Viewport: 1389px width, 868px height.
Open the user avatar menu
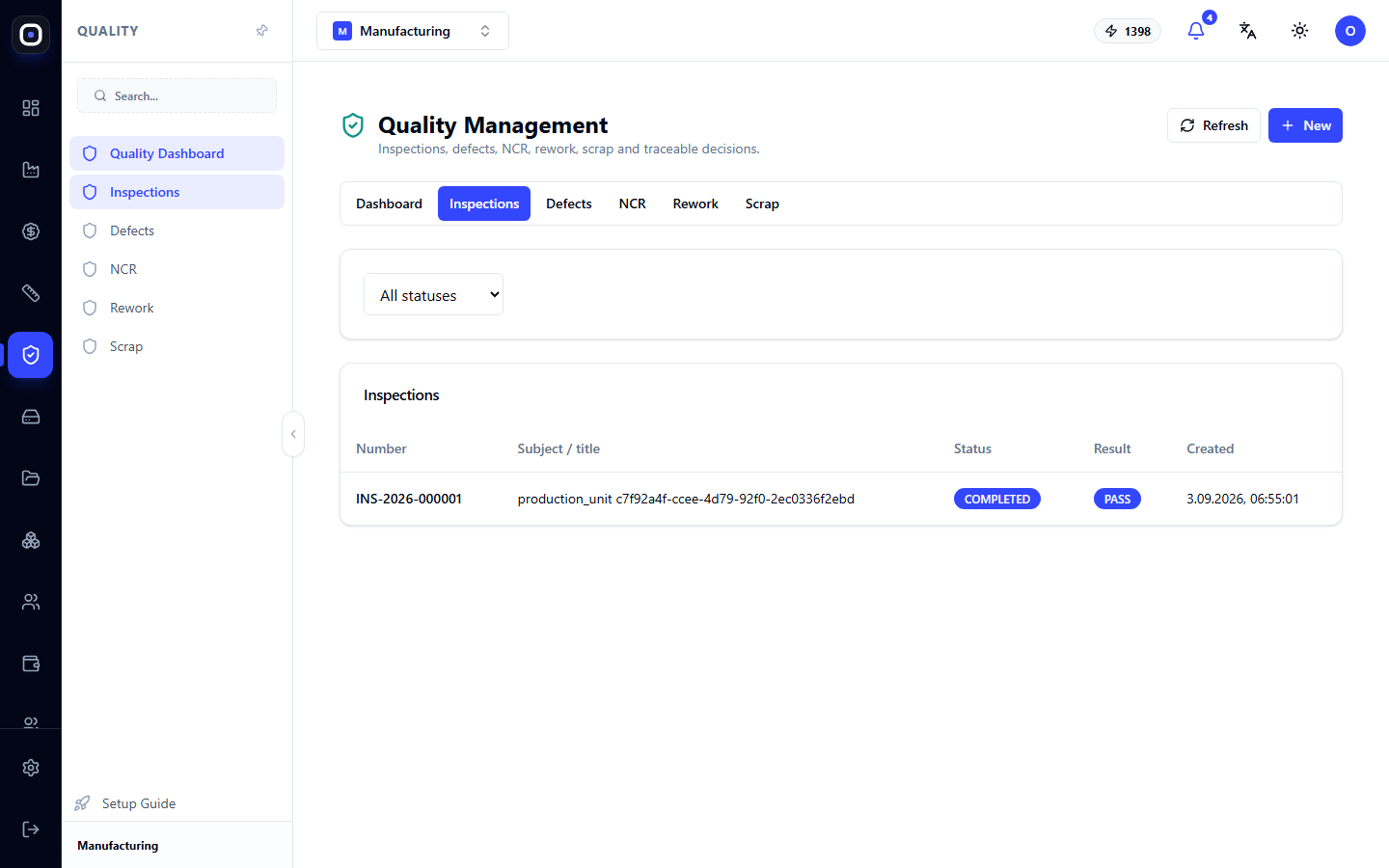1350,31
